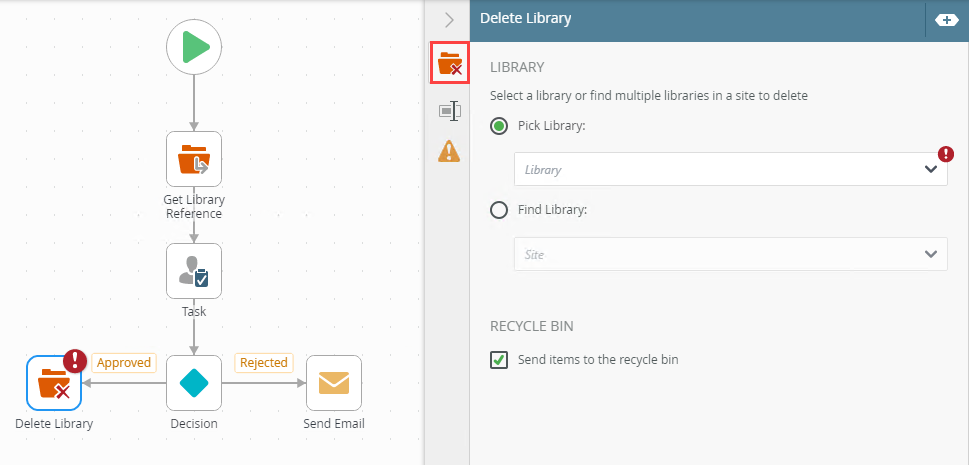Click the red error badge on Delete Library

75,361
